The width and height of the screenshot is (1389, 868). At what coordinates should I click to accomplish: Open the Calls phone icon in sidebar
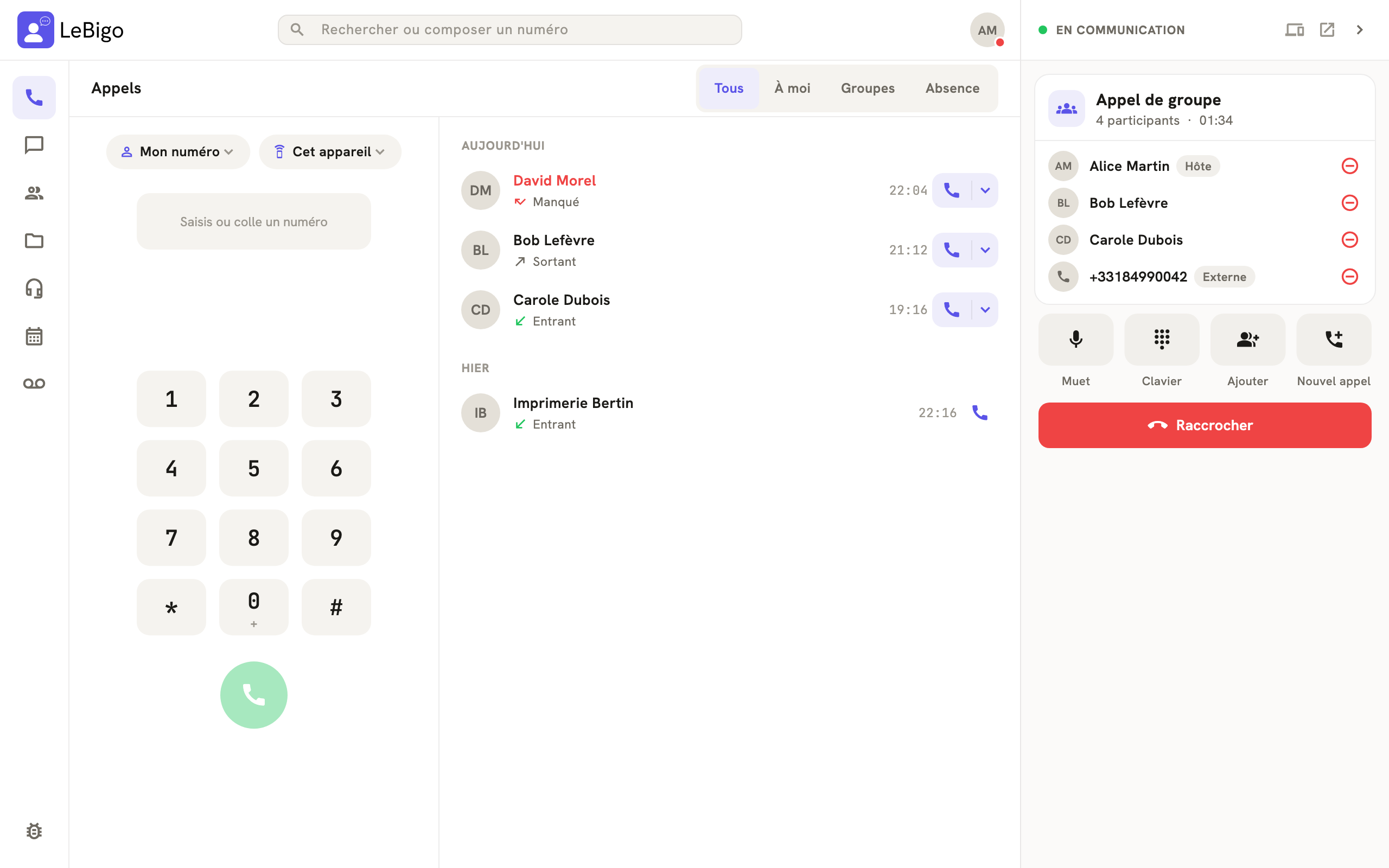click(34, 98)
